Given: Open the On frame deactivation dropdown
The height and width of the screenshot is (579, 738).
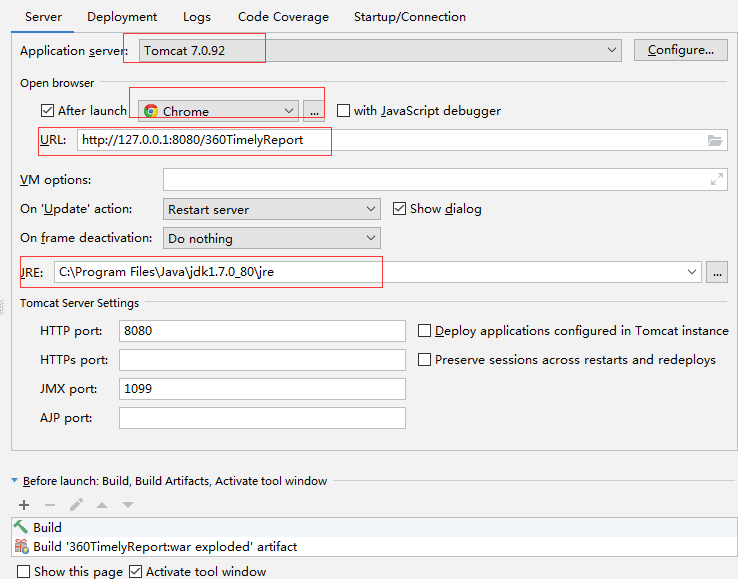Looking at the screenshot, I should [272, 238].
